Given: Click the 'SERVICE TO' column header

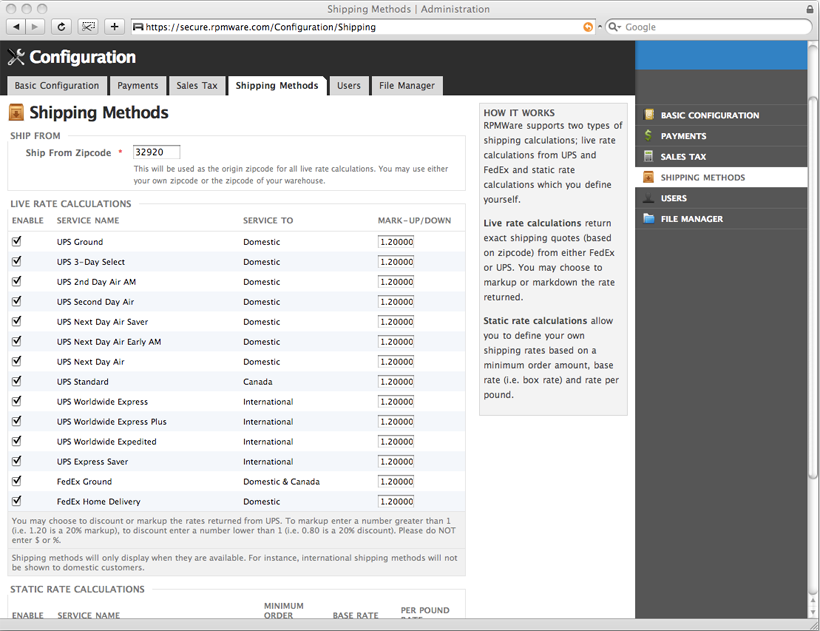Looking at the screenshot, I should (x=268, y=221).
